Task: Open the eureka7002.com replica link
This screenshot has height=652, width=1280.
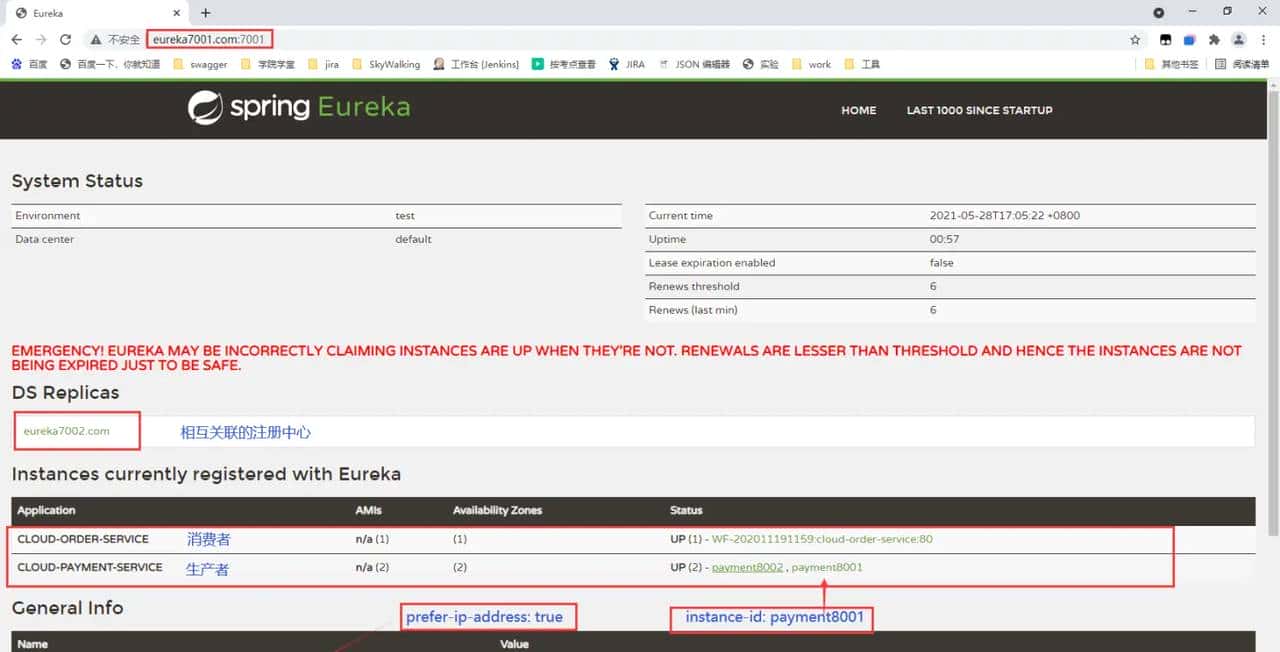Action: click(x=67, y=431)
